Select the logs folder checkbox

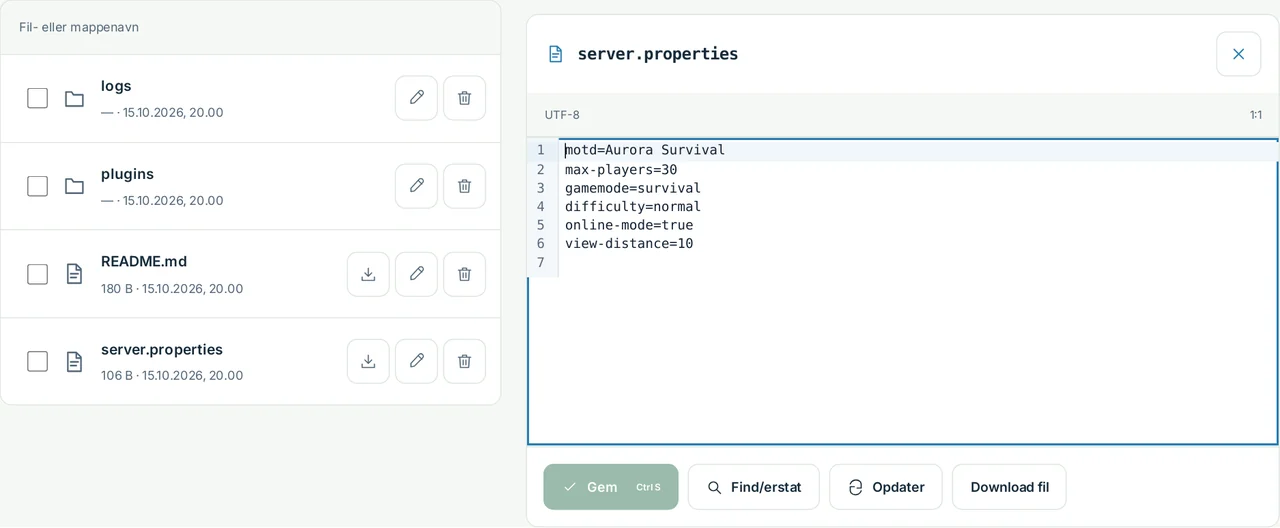pos(37,98)
